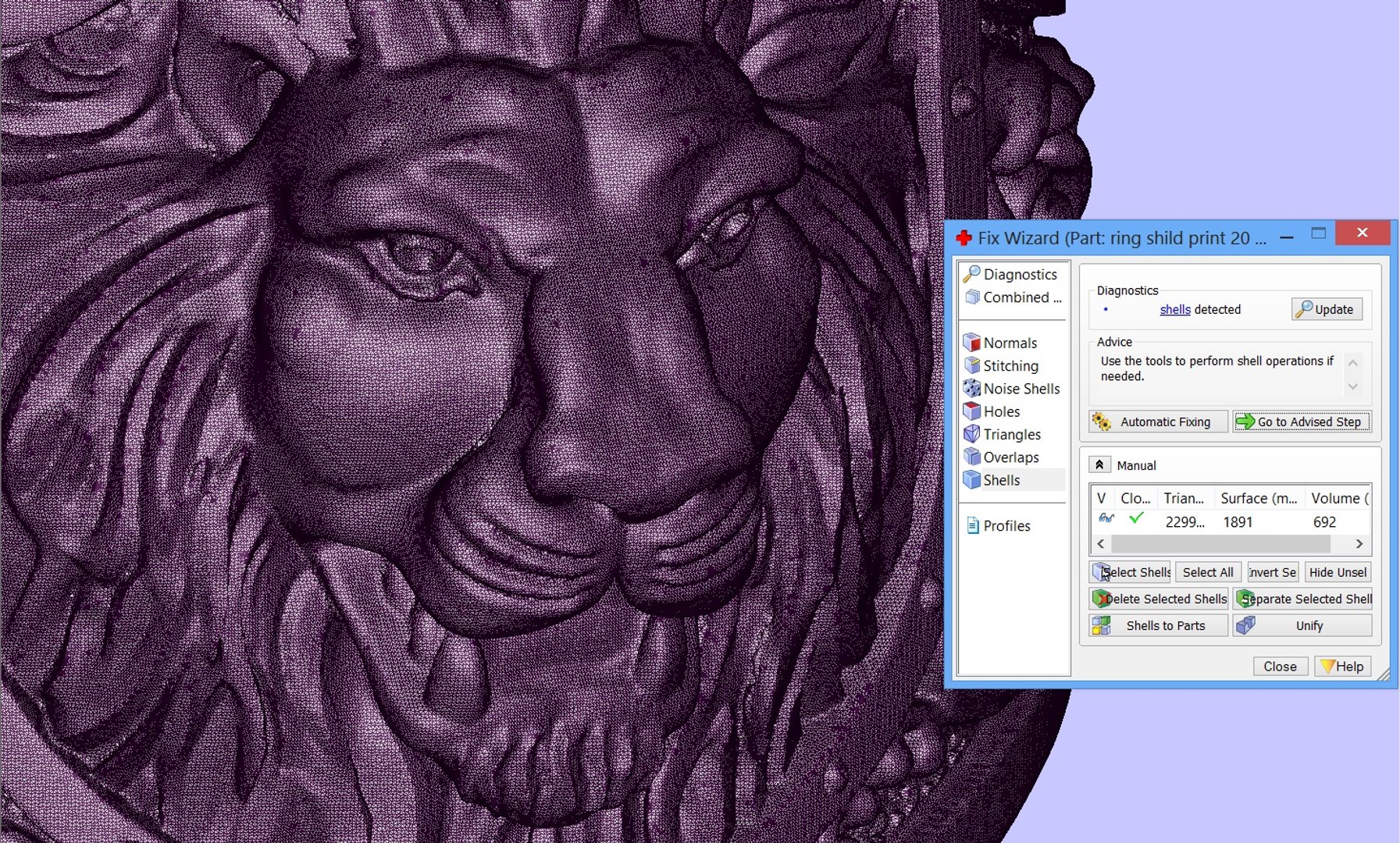The width and height of the screenshot is (1400, 843).
Task: Click the Surface column header
Action: coord(1259,498)
